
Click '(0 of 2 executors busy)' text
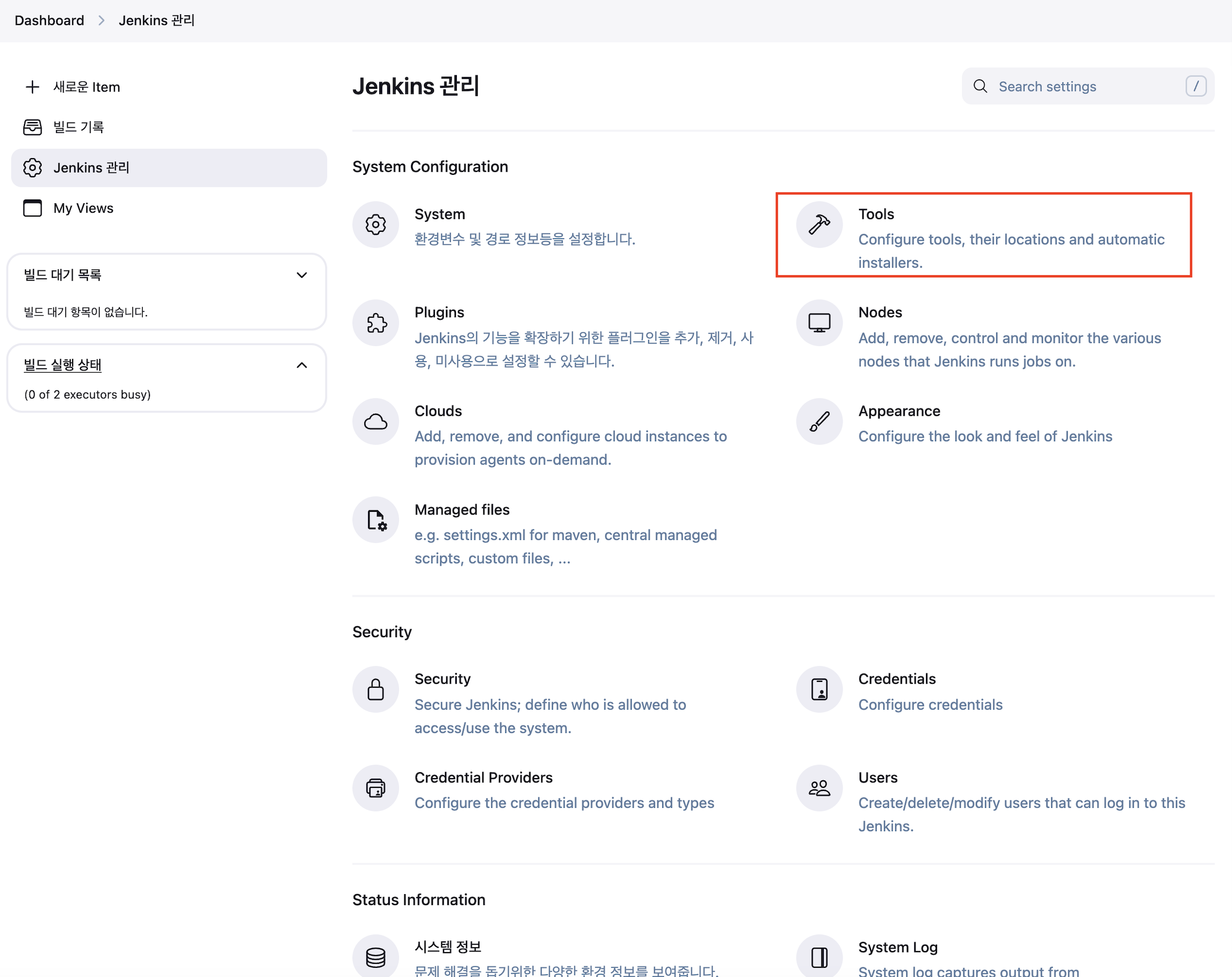(87, 394)
